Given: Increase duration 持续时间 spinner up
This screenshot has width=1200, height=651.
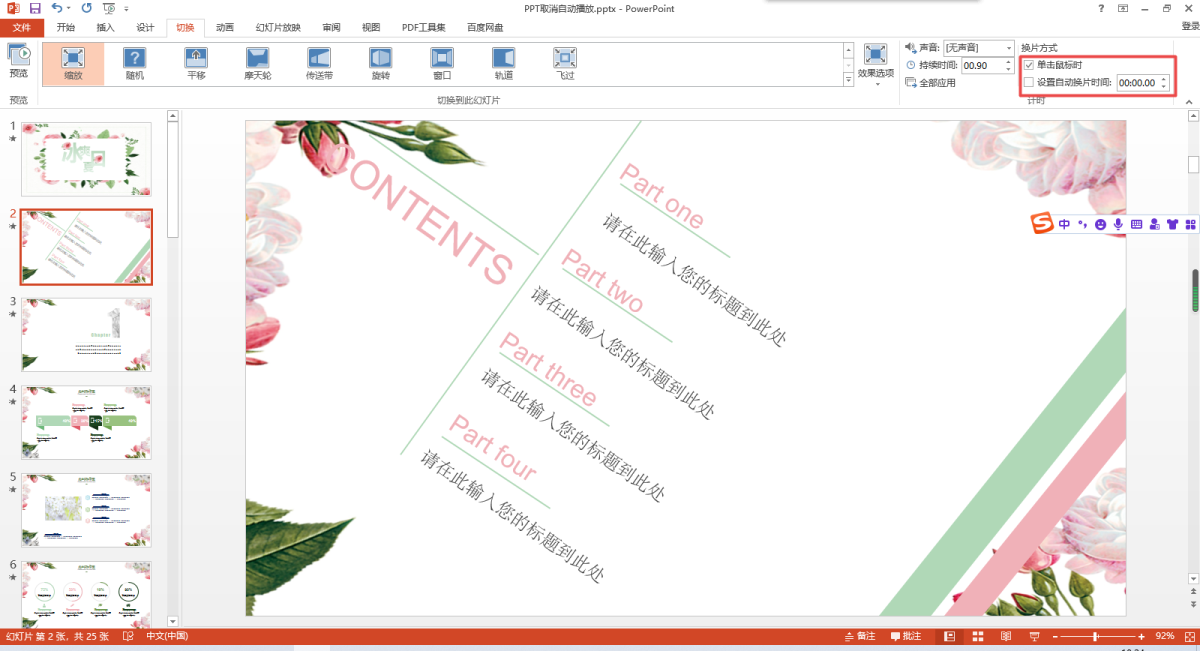Looking at the screenshot, I should pos(1009,61).
